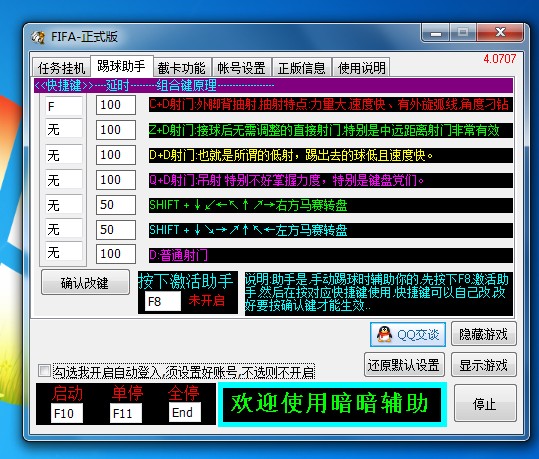This screenshot has height=459, width=539.
Task: Click the FIFA app icon in title bar
Action: pos(38,36)
